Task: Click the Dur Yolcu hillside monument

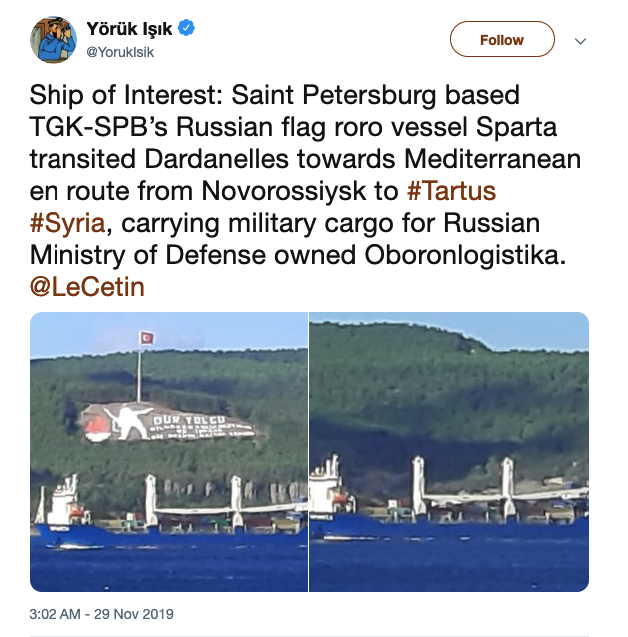Action: (x=170, y=425)
